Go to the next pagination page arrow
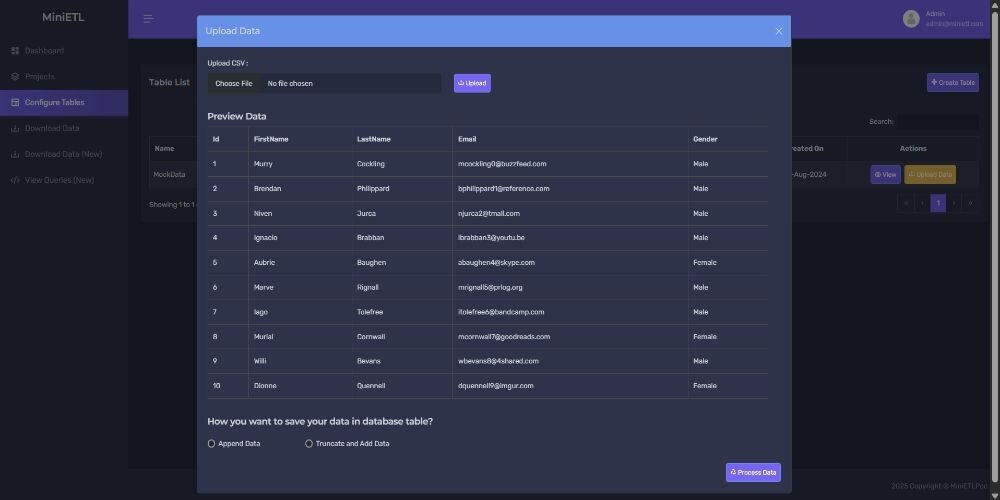Screen dimensions: 1000x500 coord(954,203)
